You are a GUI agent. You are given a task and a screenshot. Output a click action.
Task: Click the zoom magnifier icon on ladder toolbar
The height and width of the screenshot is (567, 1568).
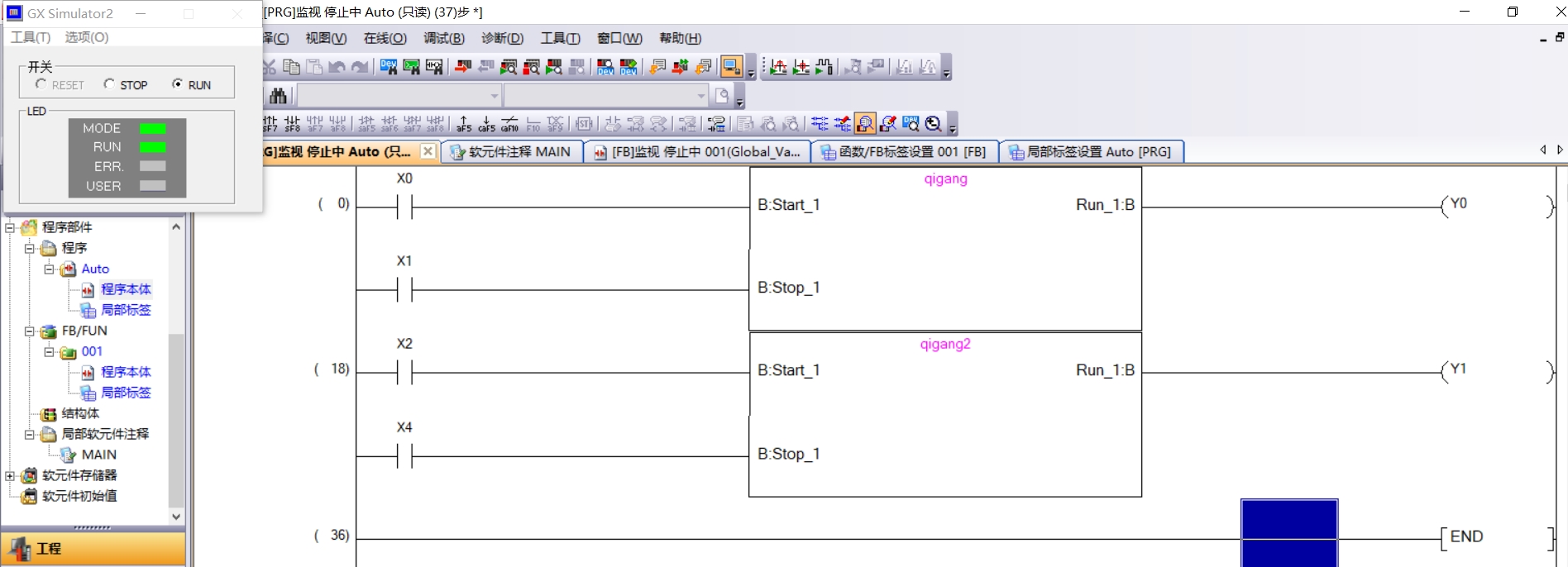click(934, 124)
